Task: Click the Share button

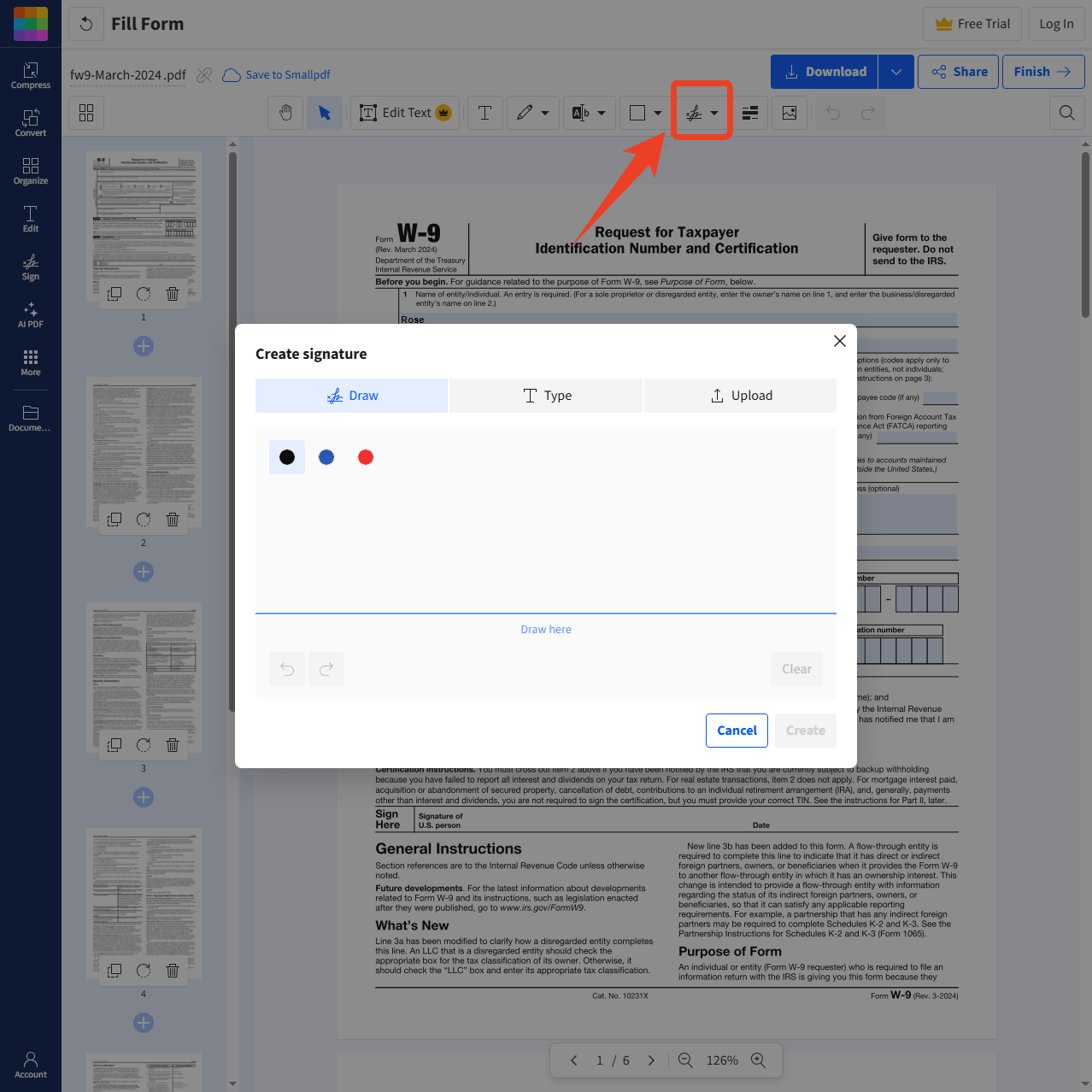Action: (959, 72)
